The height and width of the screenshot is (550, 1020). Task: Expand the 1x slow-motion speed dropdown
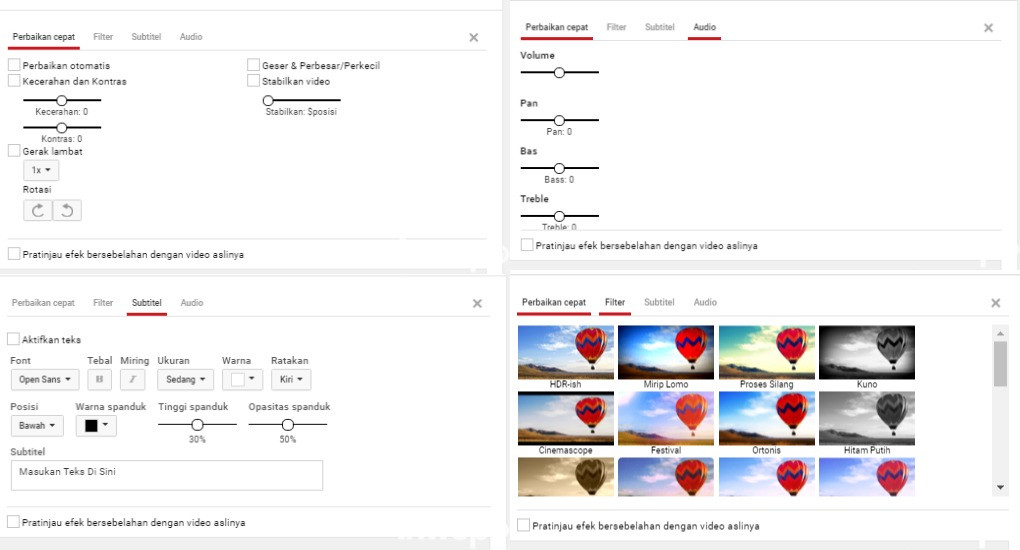pos(41,170)
